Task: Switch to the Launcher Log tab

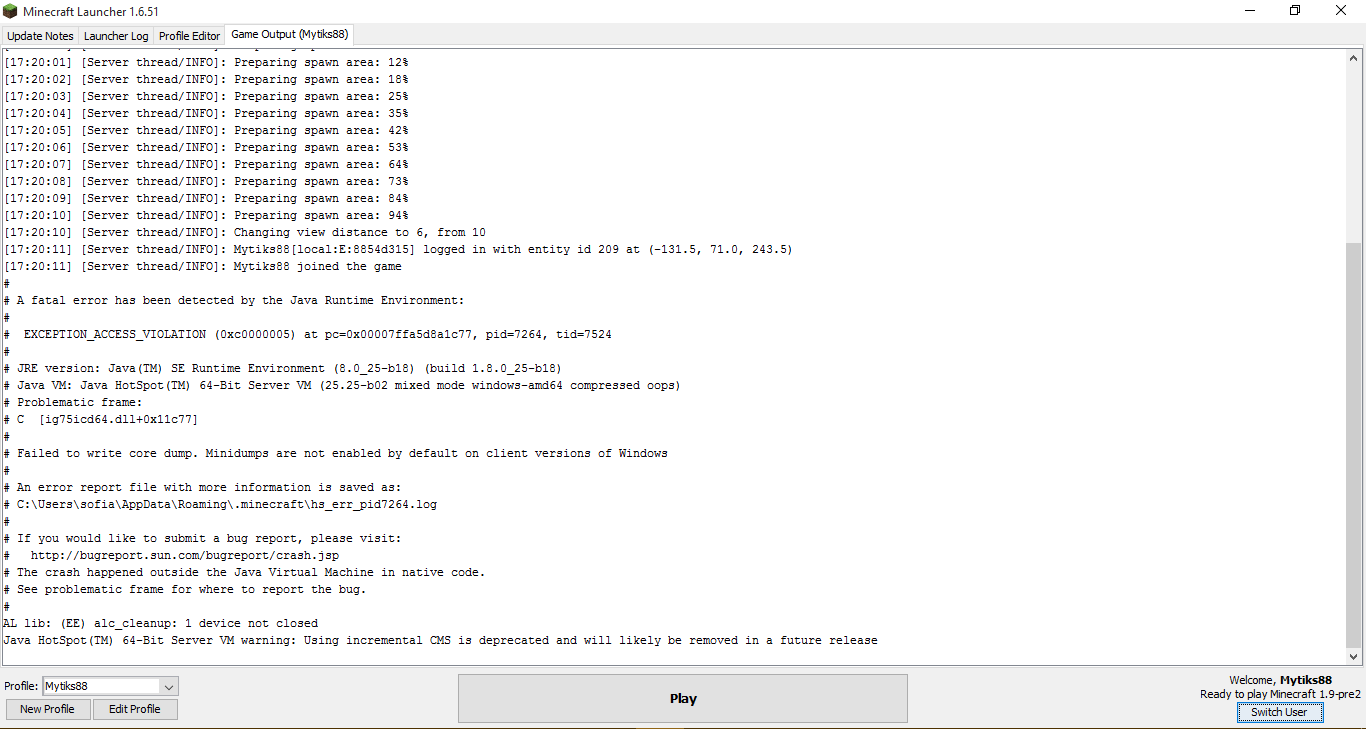Action: [x=116, y=36]
